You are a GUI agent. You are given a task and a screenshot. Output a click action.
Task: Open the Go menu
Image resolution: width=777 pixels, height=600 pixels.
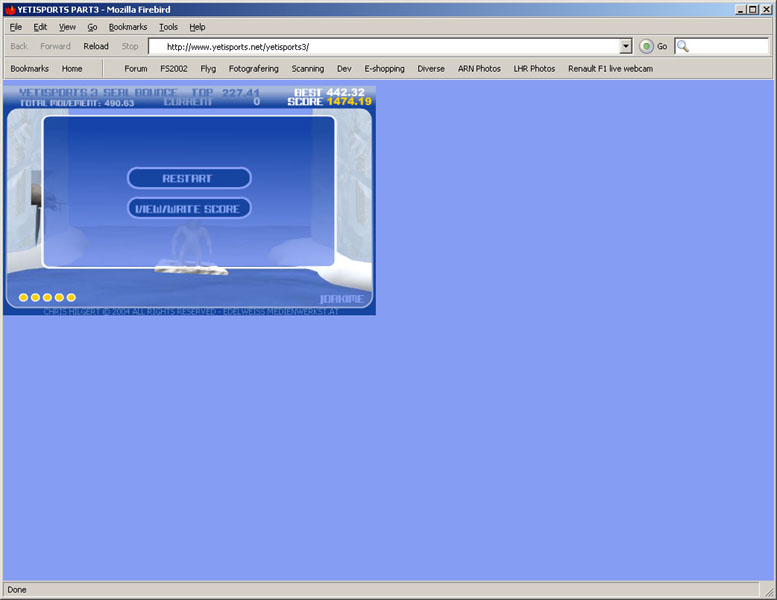(x=92, y=27)
